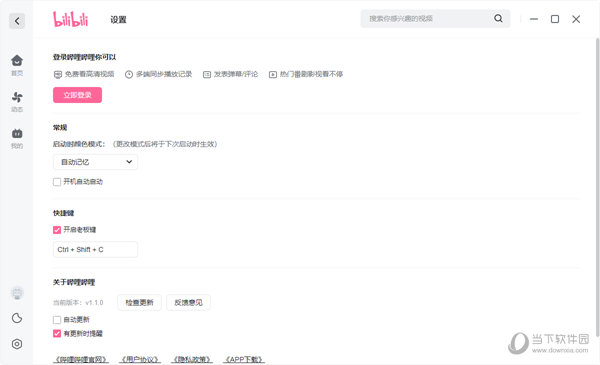Click the faded TV icon in lower sidebar

pyautogui.click(x=17, y=293)
